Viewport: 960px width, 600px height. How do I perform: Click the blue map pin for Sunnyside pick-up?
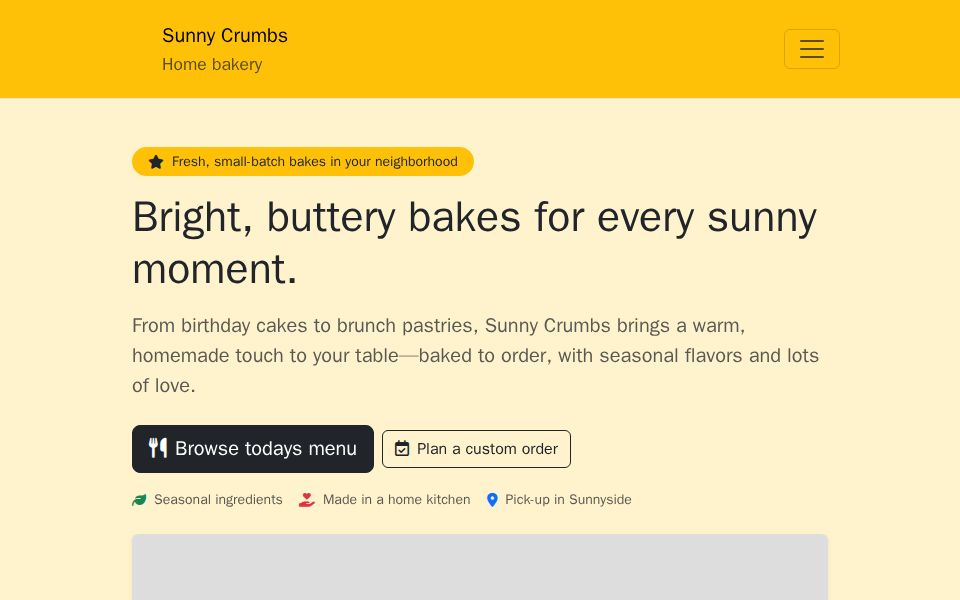[493, 500]
